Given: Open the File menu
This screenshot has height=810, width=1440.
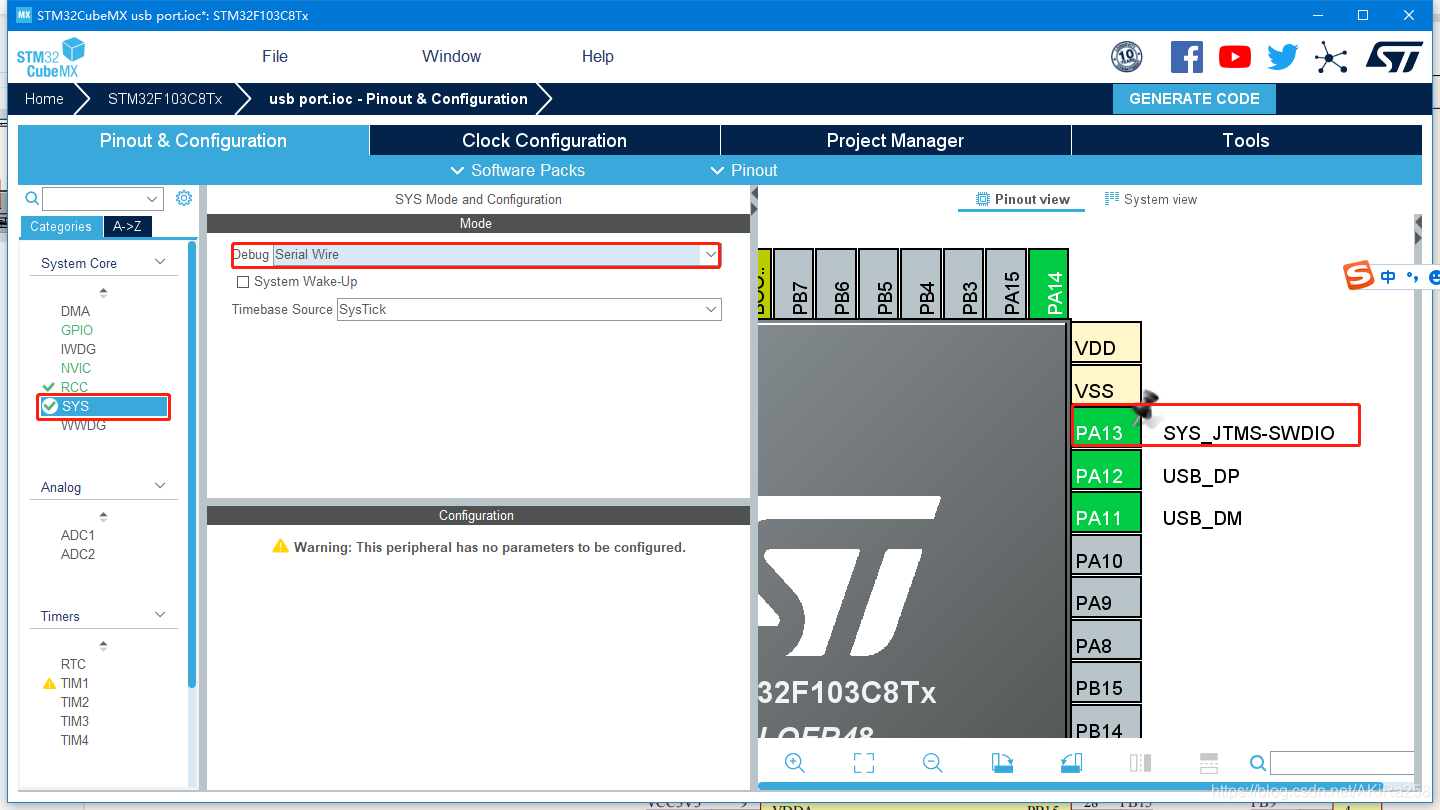Looking at the screenshot, I should (x=275, y=56).
